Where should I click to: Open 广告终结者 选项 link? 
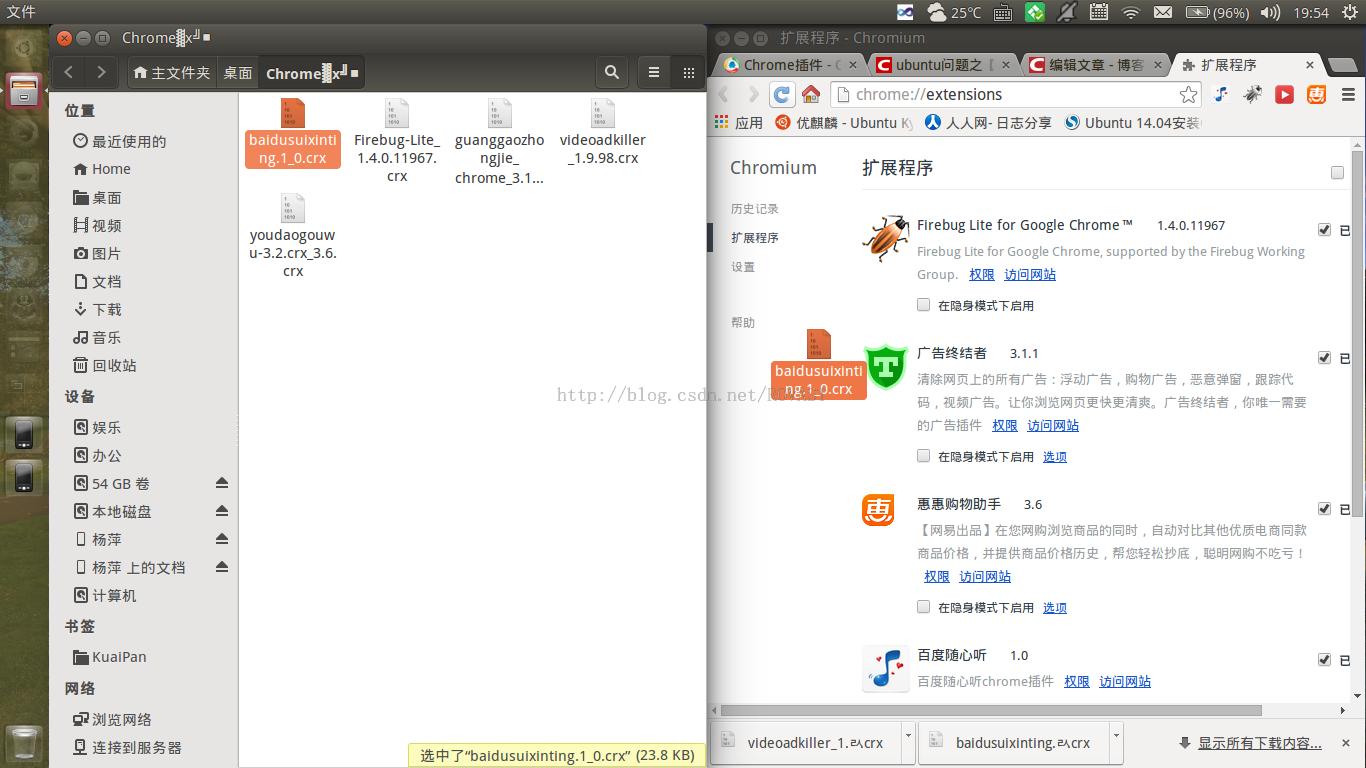click(1055, 456)
